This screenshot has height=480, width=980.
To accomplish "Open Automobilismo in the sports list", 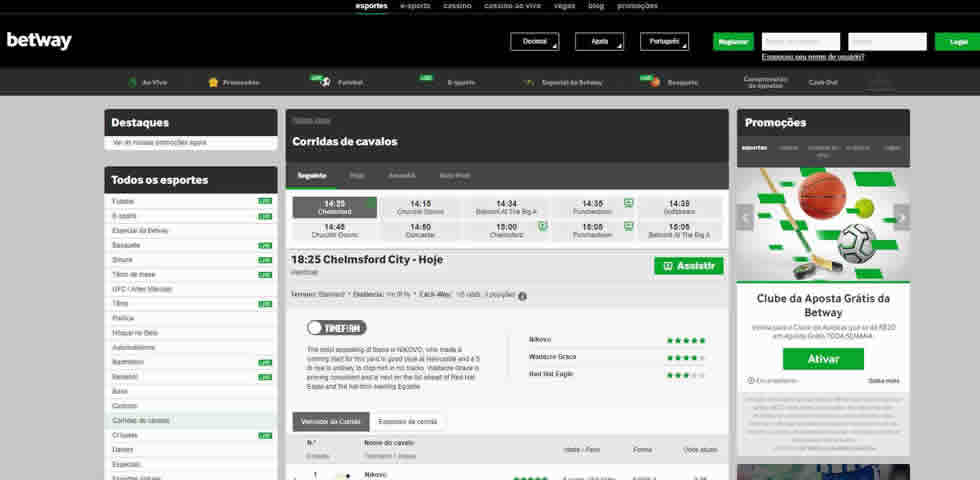I will [191, 348].
